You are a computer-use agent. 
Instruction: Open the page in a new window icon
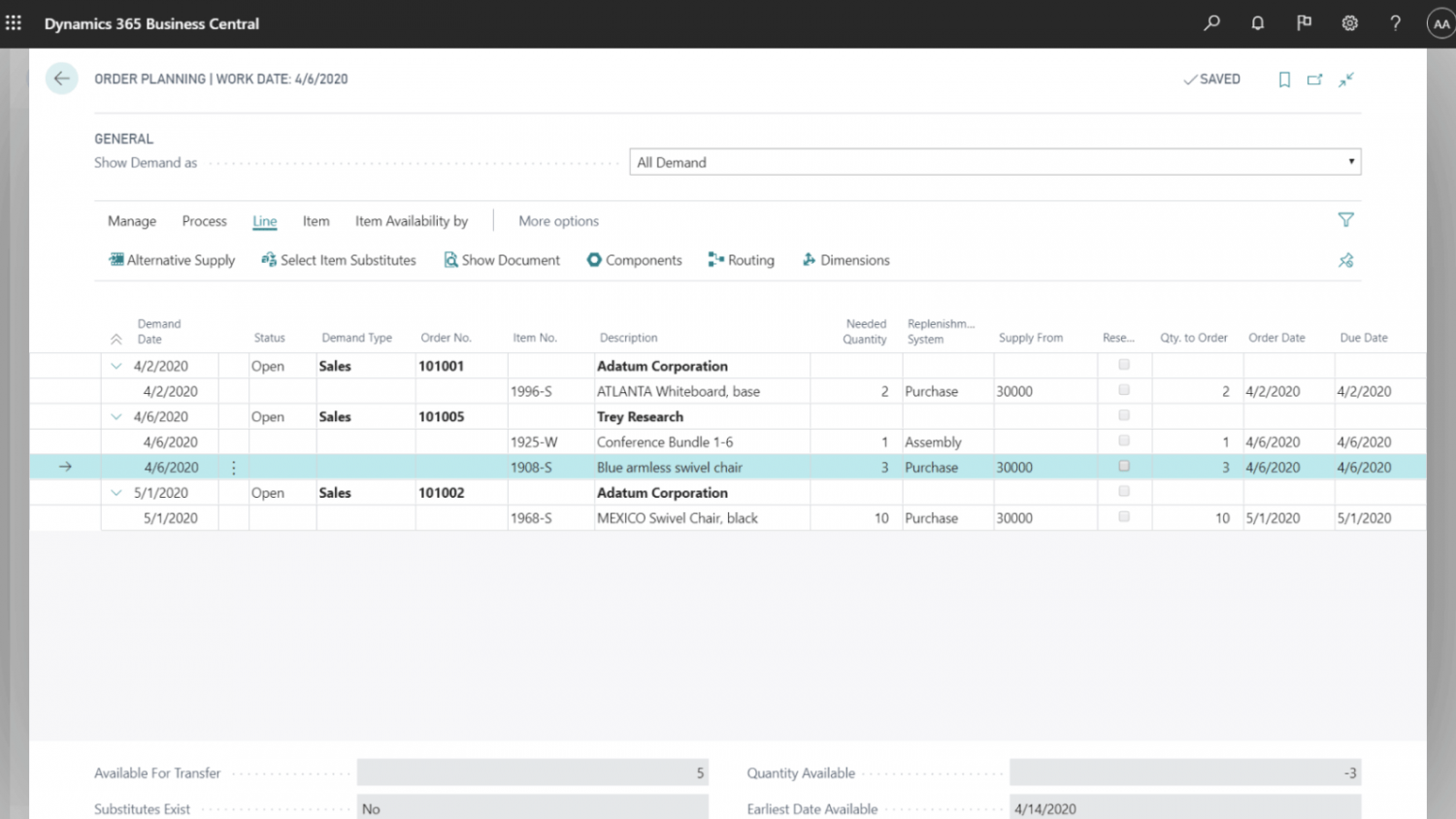tap(1315, 79)
